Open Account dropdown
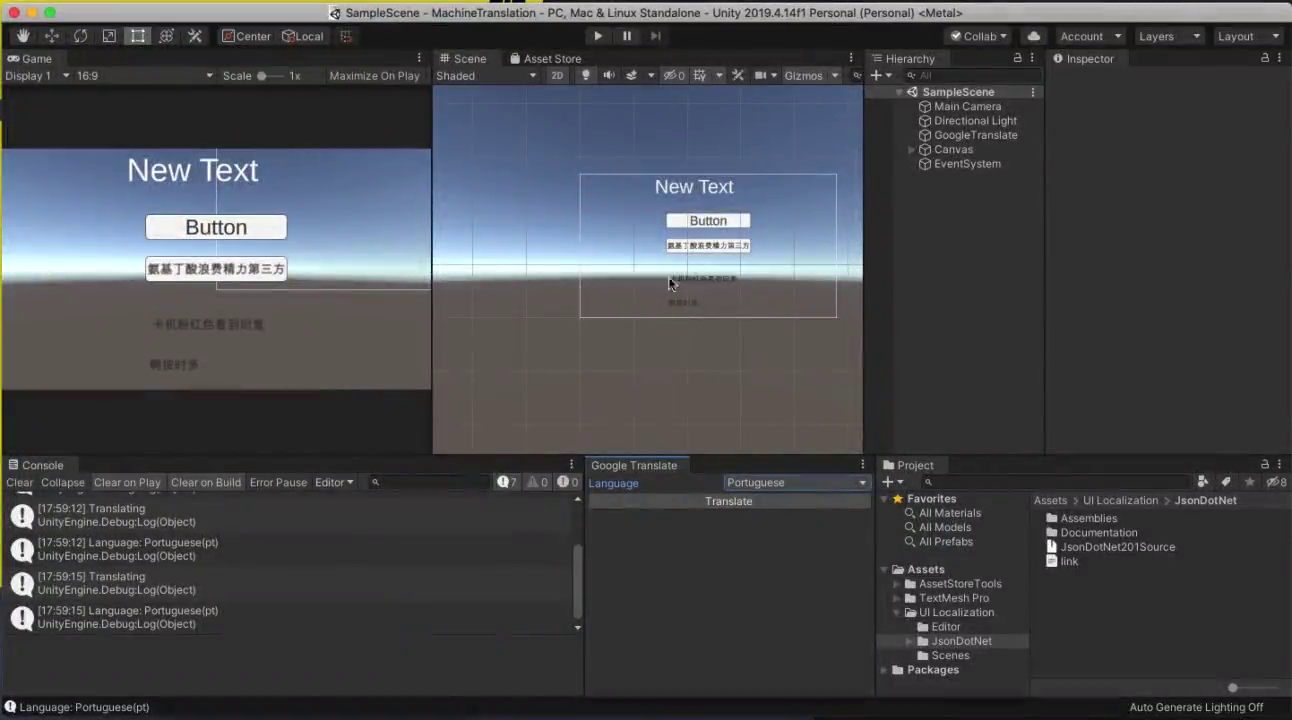 point(1090,36)
